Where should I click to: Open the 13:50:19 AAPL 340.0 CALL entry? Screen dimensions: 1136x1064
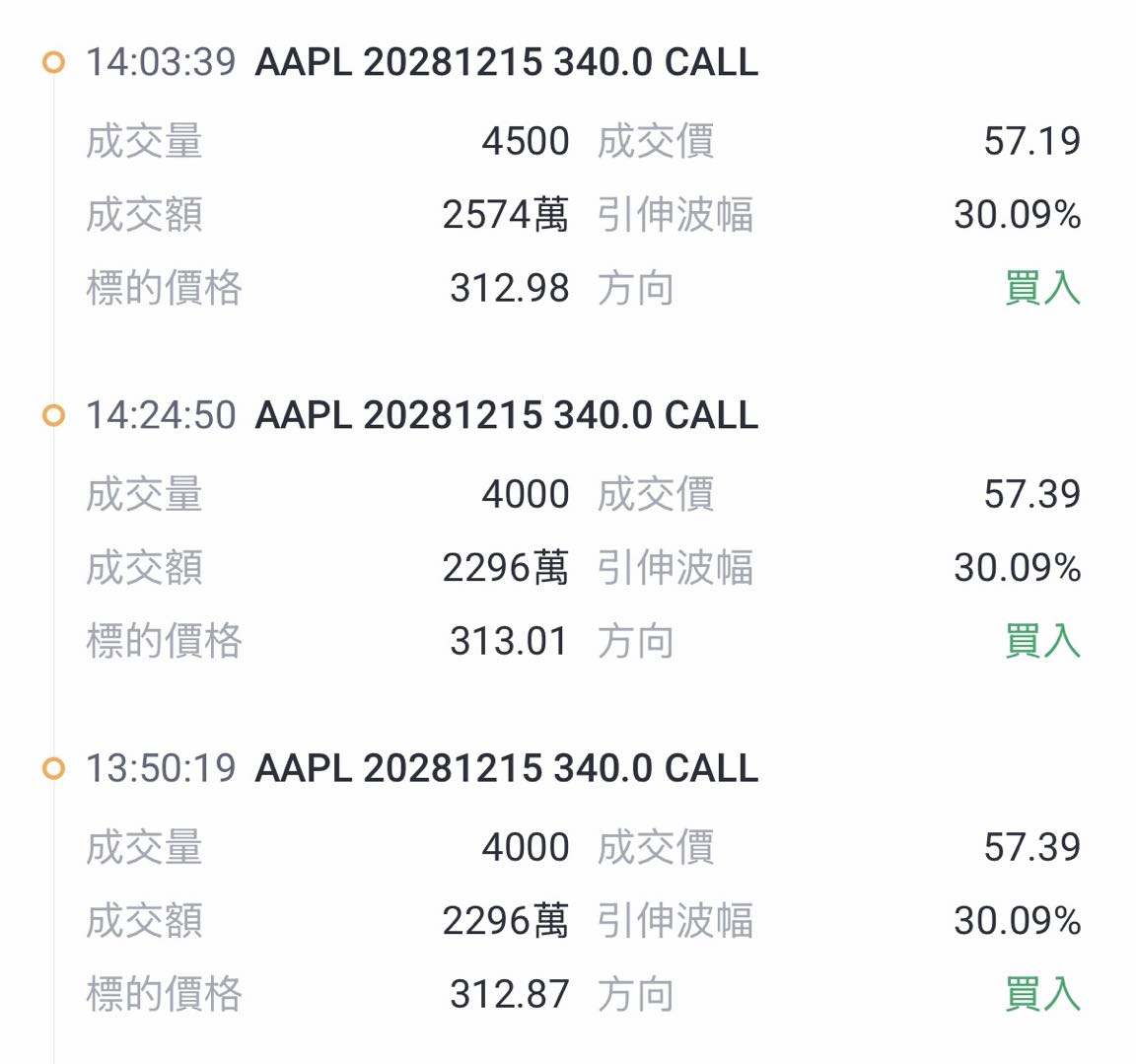(507, 768)
